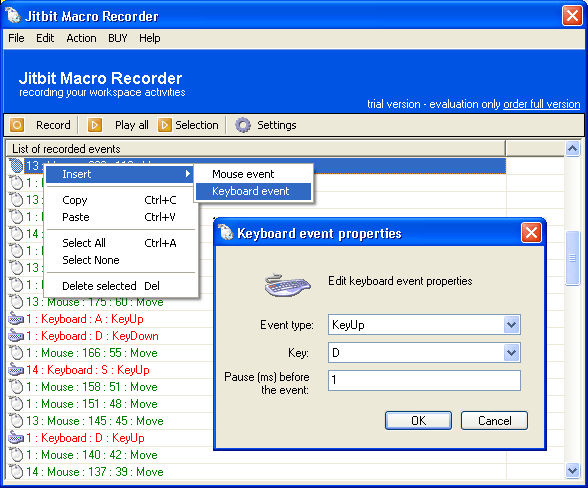Image resolution: width=588 pixels, height=488 pixels.
Task: Click the 'Pause (ms) before the event' field
Action: tap(424, 380)
